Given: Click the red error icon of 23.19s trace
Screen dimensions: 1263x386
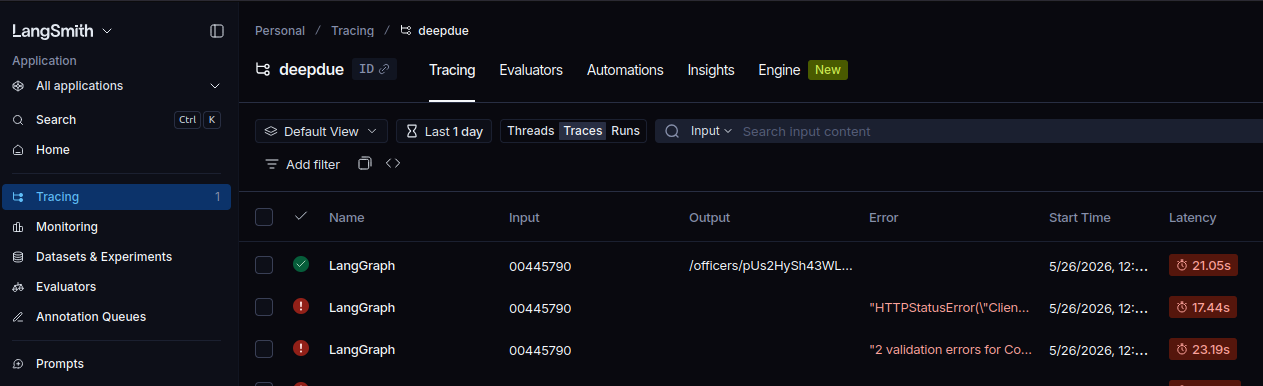Looking at the screenshot, I should (x=301, y=349).
